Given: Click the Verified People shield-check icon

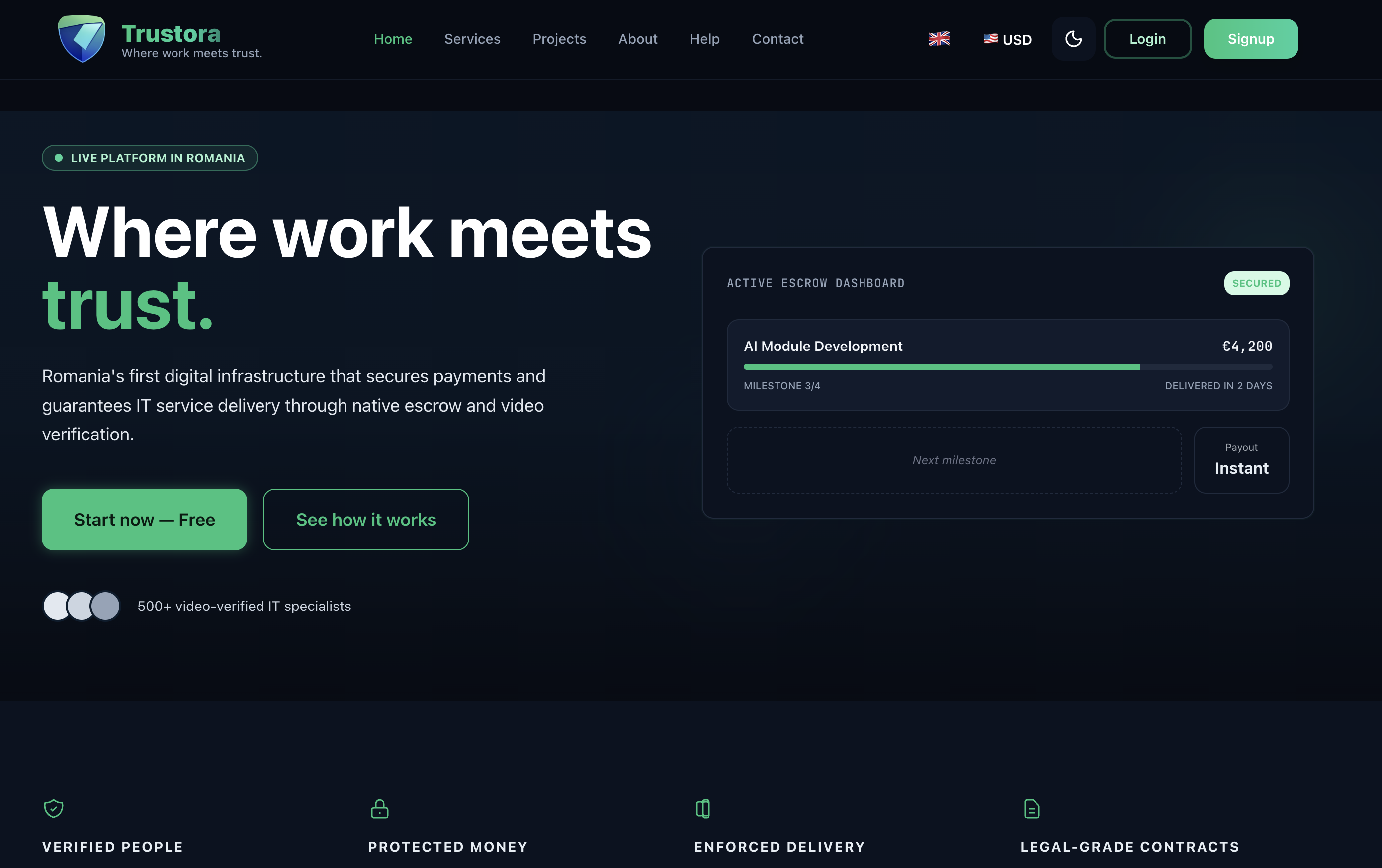Looking at the screenshot, I should coord(53,808).
